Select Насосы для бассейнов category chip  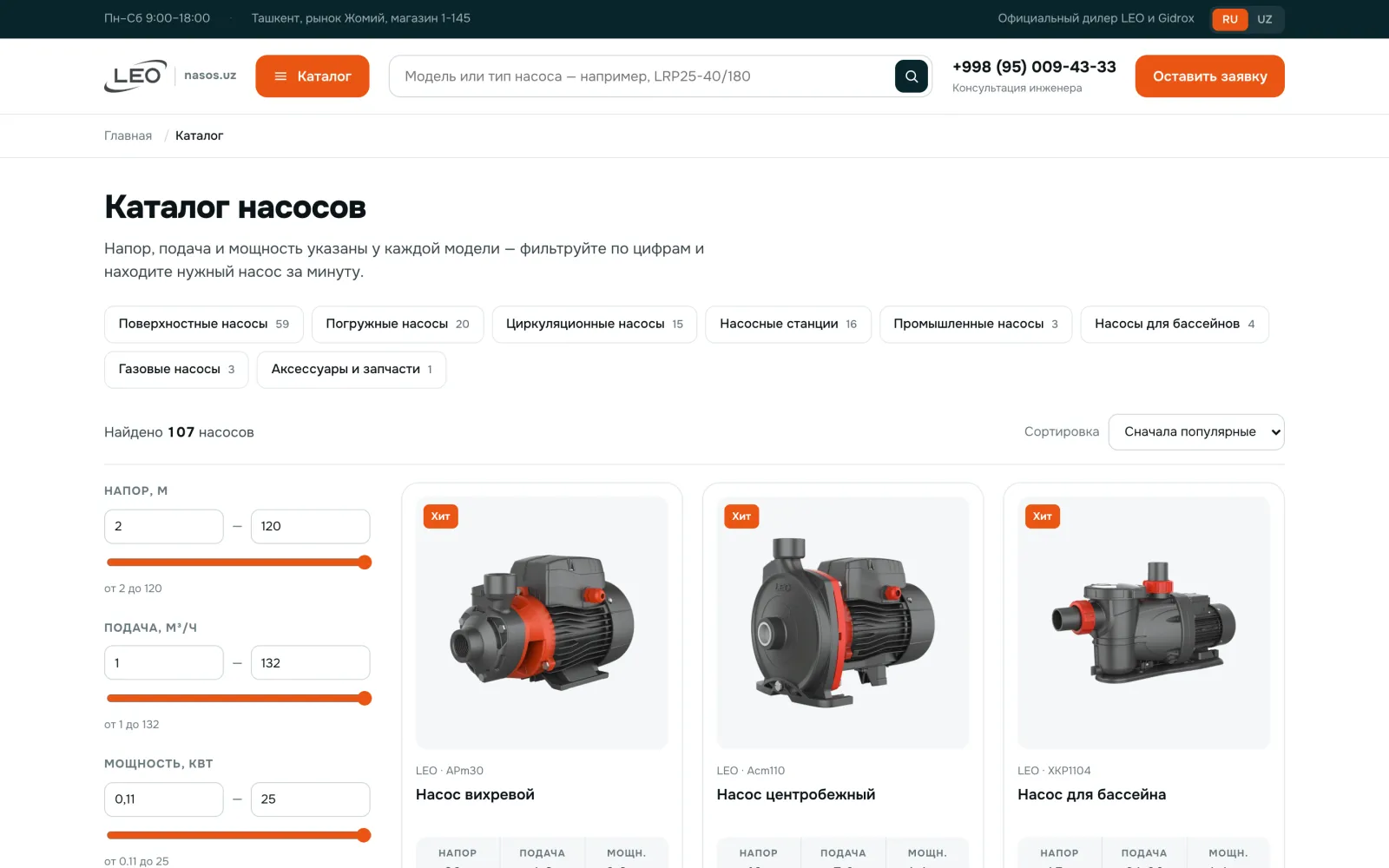point(1175,325)
